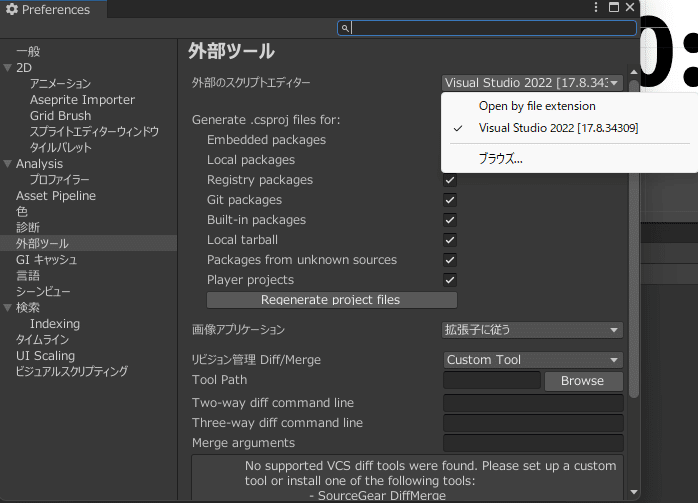Open the external script editor dropdown
Image resolution: width=698 pixels, height=503 pixels.
click(x=532, y=83)
